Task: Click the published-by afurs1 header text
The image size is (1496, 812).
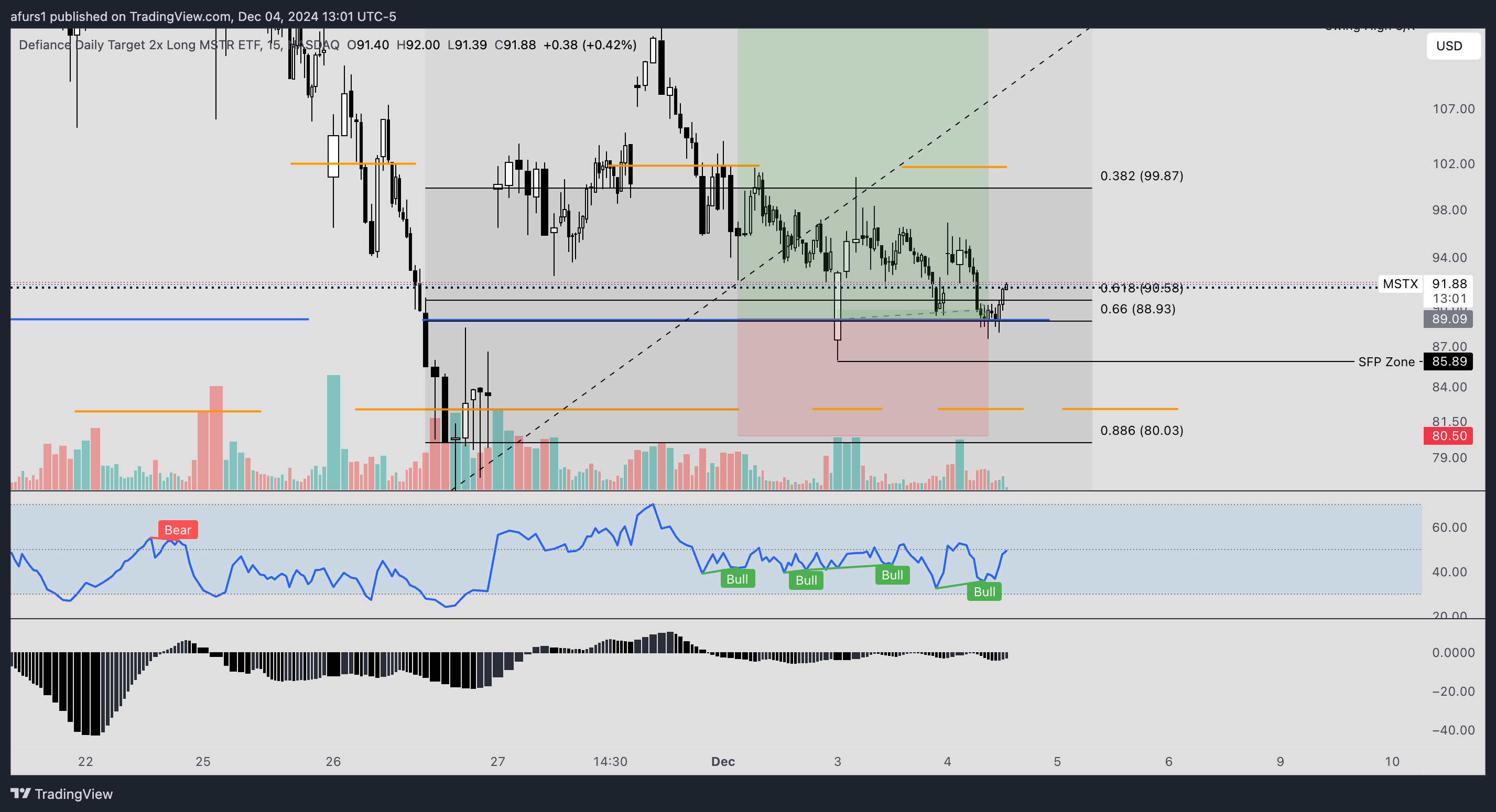Action: (x=203, y=16)
